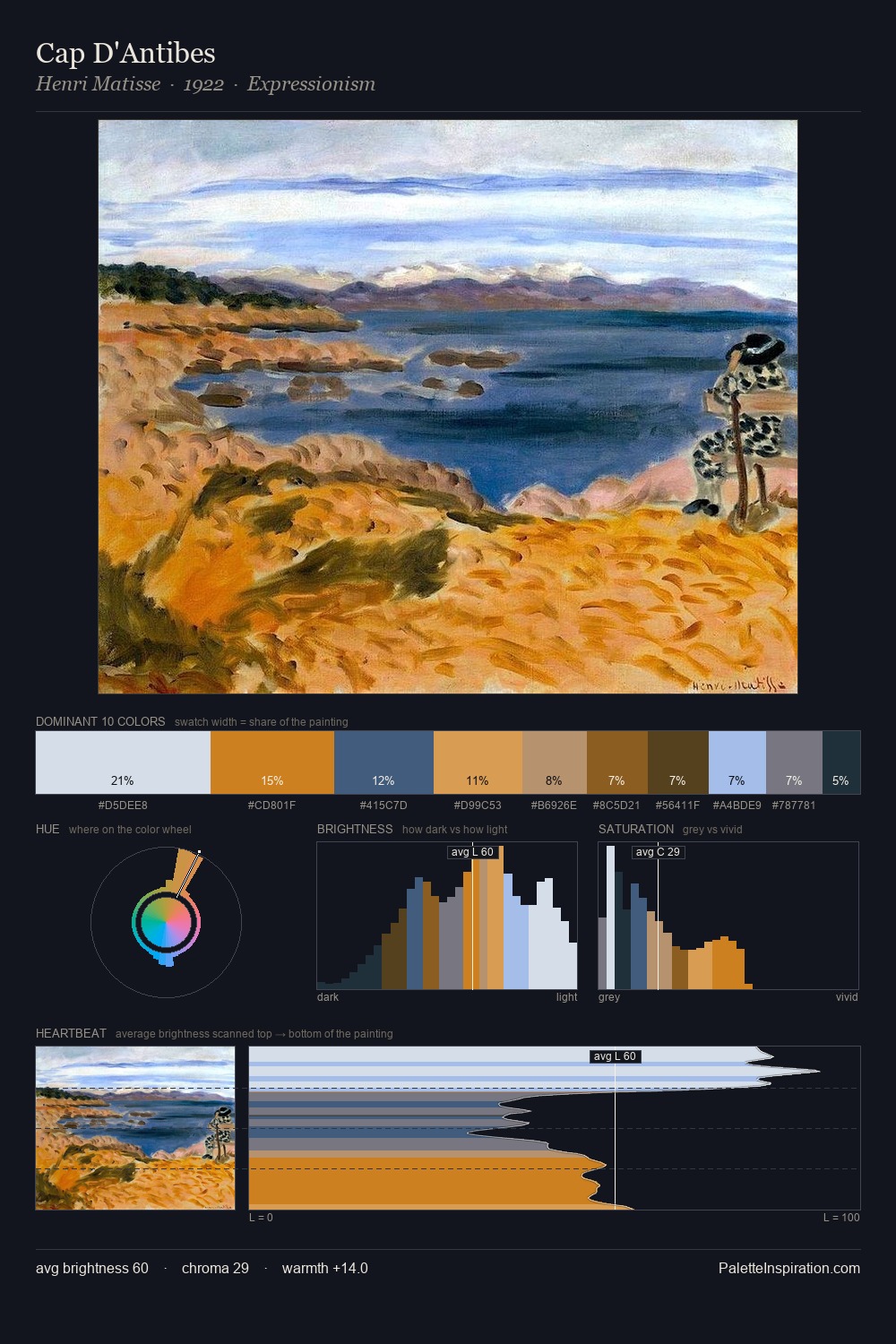Click the "DOMINANT 10 COLORS" heading
896x1344 pixels.
(x=100, y=721)
